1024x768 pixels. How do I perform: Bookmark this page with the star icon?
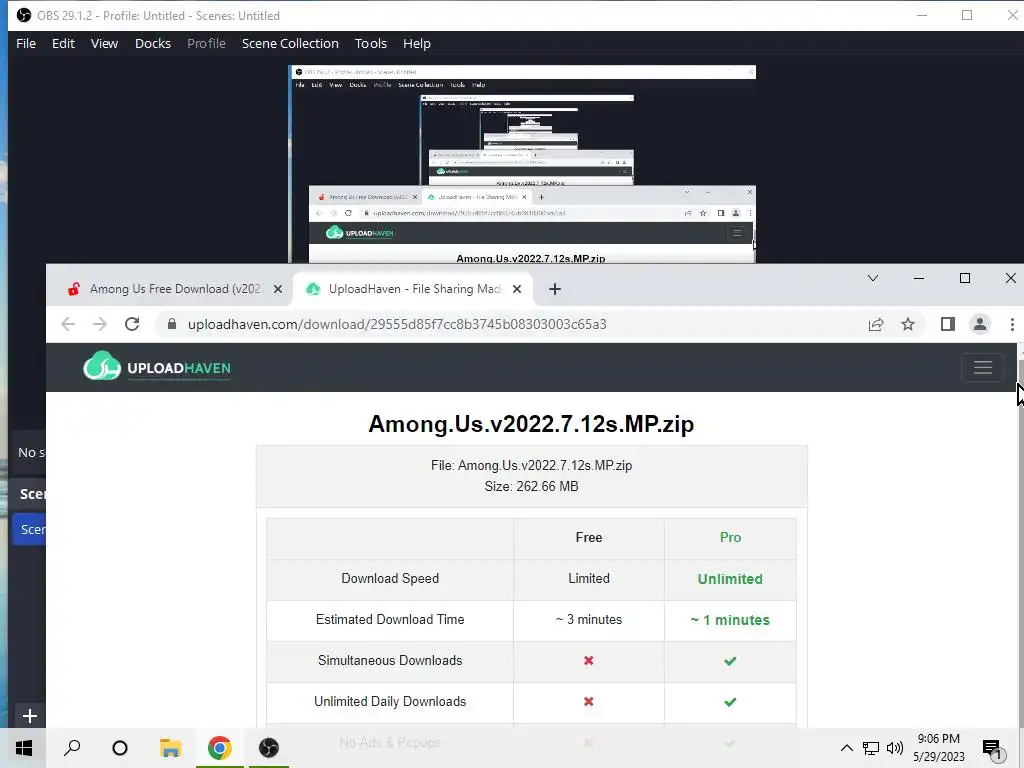click(x=908, y=324)
